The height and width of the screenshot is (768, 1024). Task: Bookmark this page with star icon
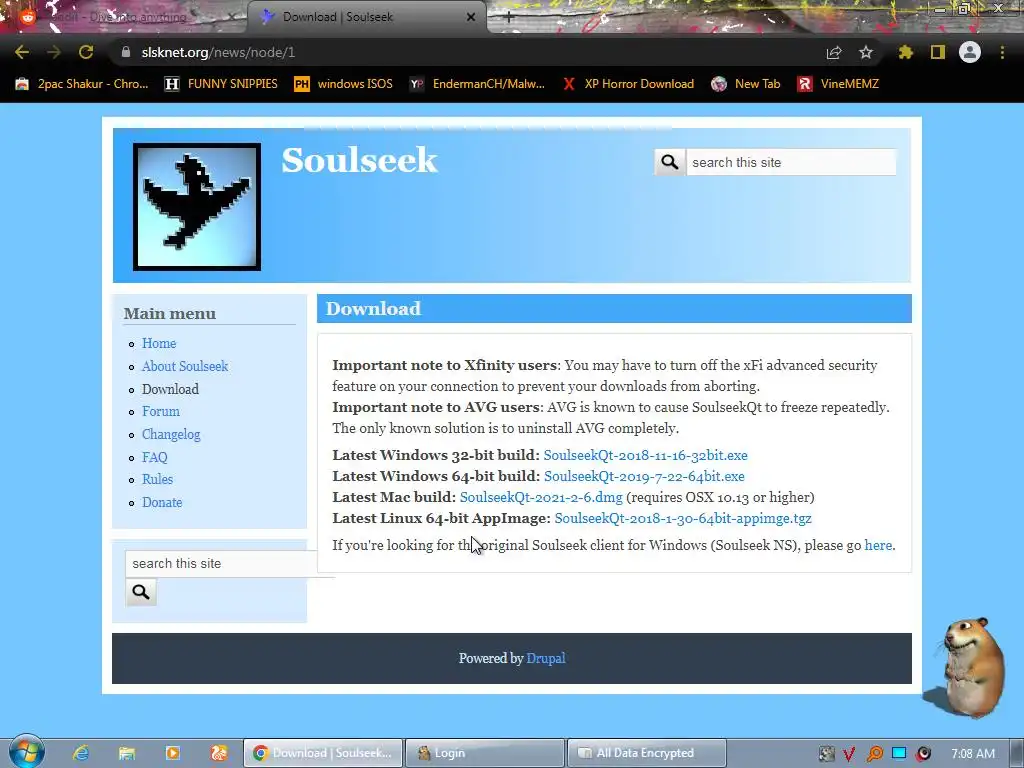tap(866, 52)
